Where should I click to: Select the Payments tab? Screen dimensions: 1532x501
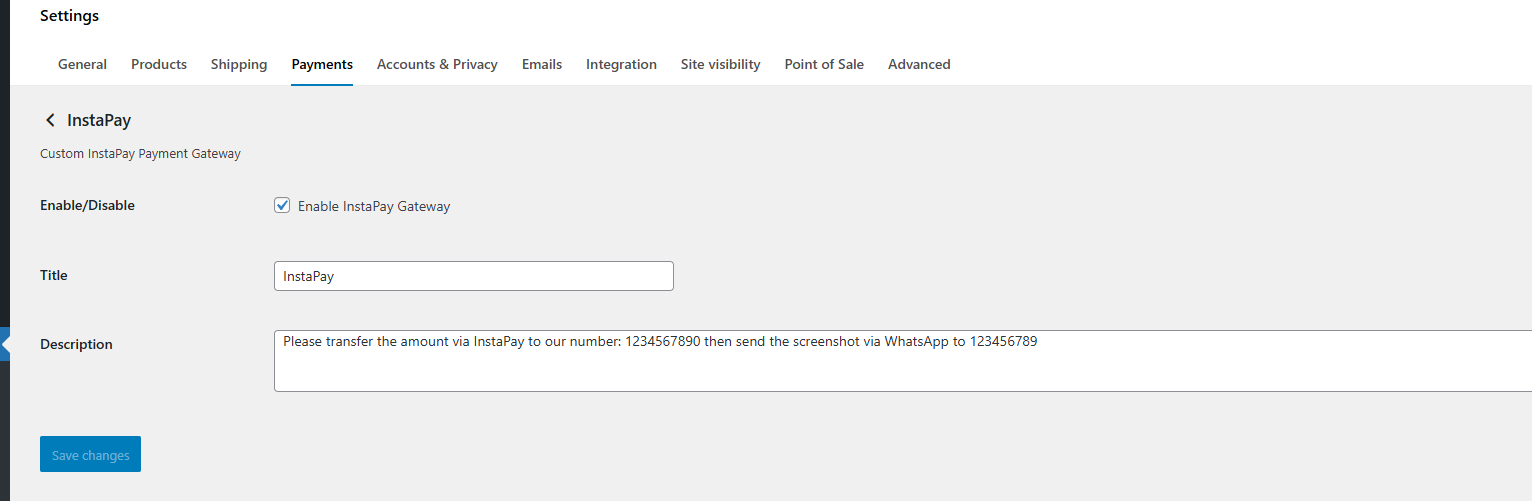(x=322, y=64)
